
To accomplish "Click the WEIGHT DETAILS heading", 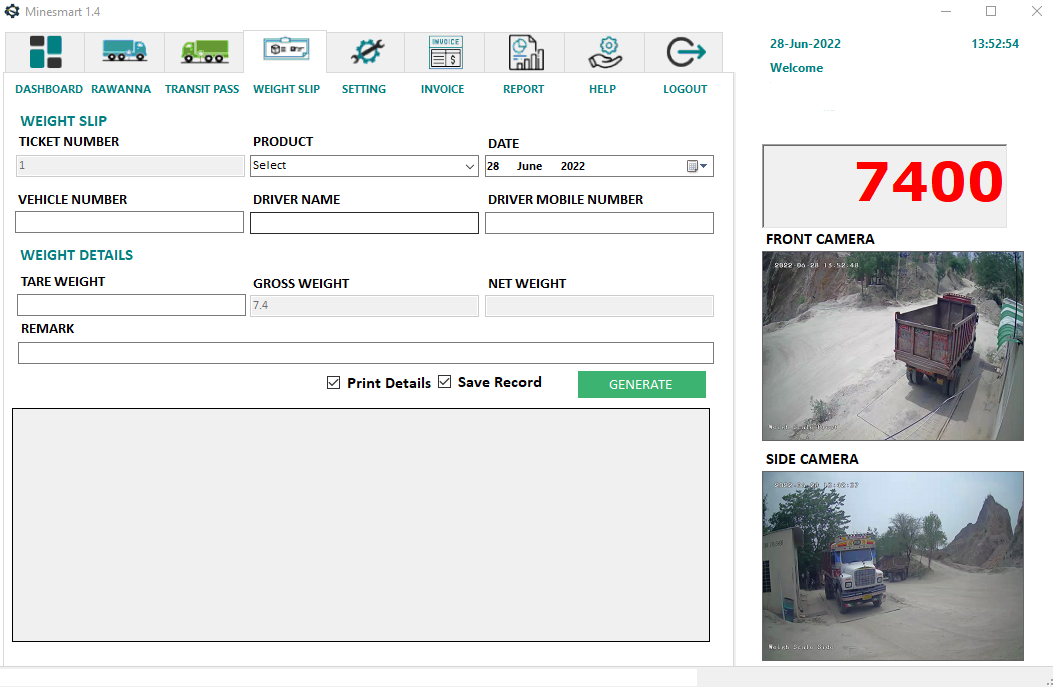I will (x=77, y=255).
